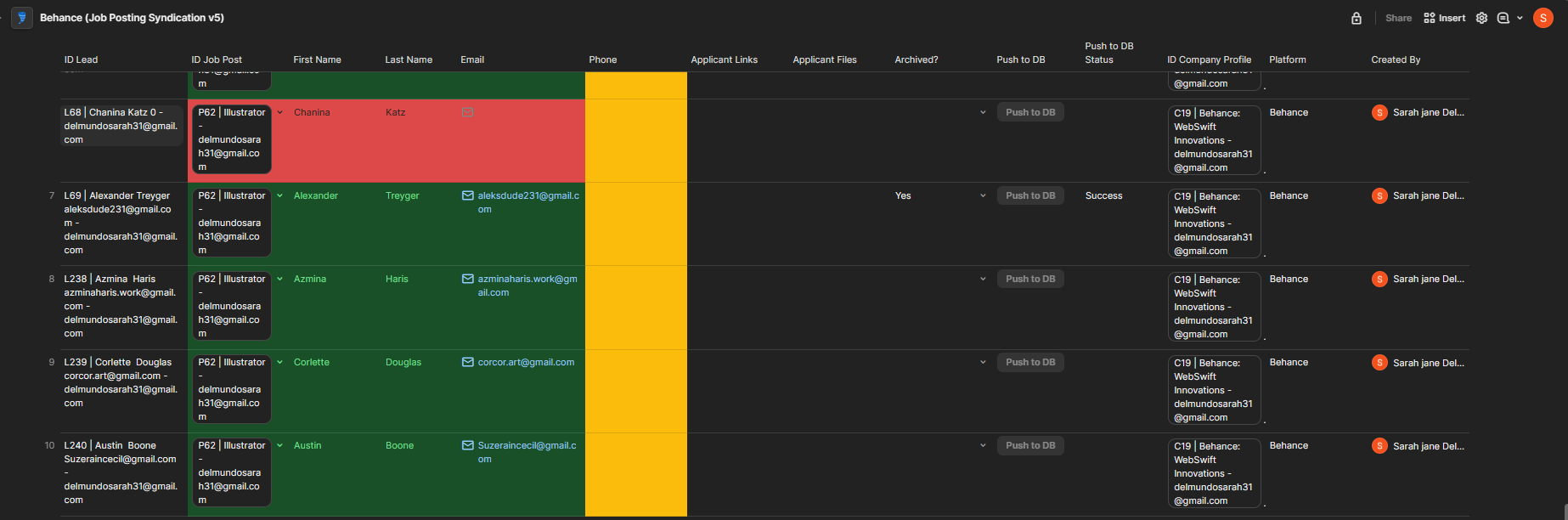This screenshot has height=520, width=1568.
Task: Click the C19 Company Profile chip in Austin's row
Action: click(x=1213, y=472)
